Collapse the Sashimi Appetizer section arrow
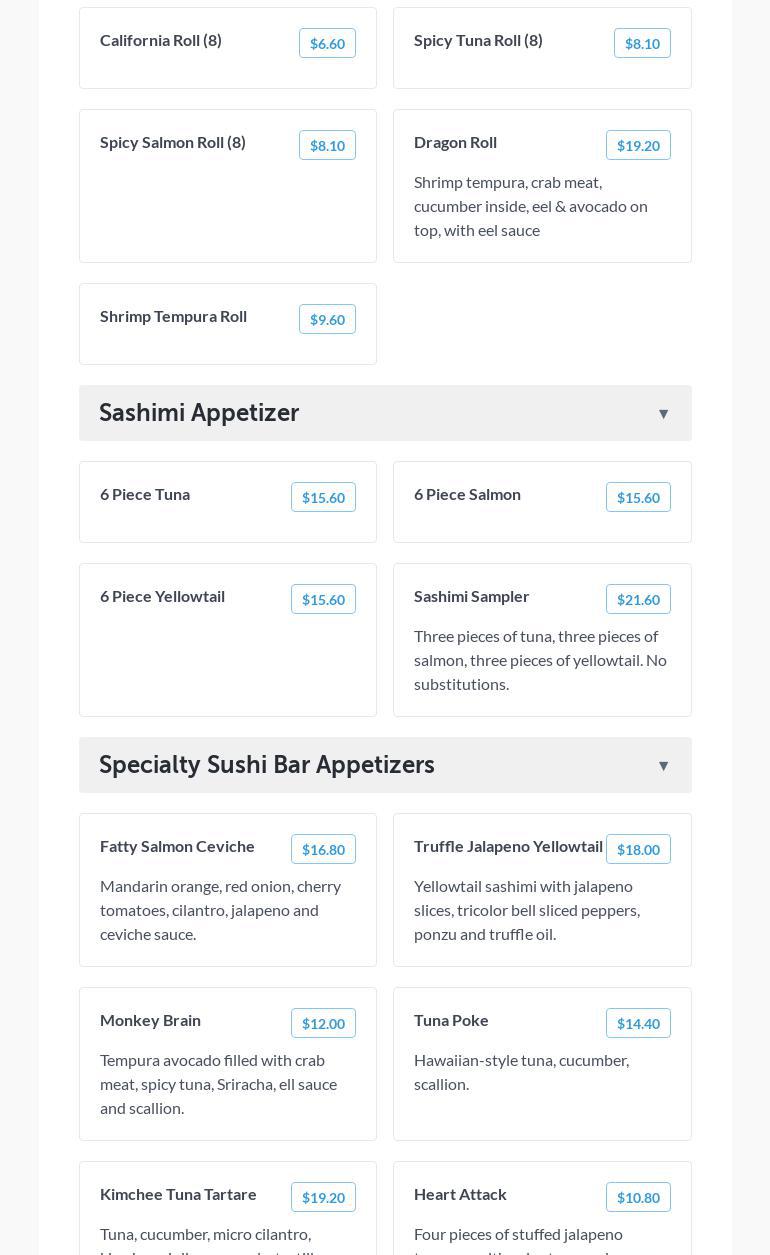 (x=663, y=414)
